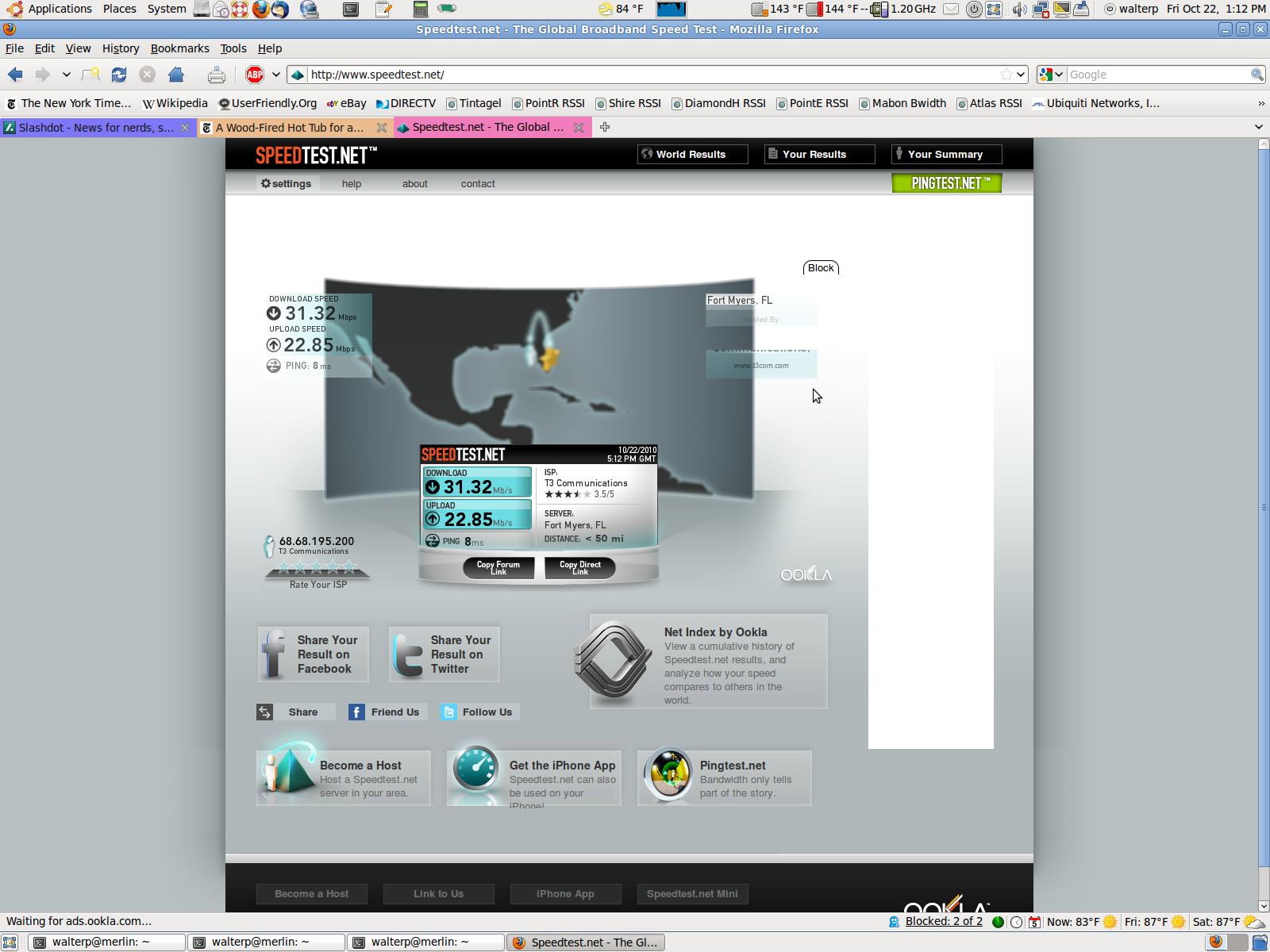Show the list all tabs dropdown

(1258, 127)
